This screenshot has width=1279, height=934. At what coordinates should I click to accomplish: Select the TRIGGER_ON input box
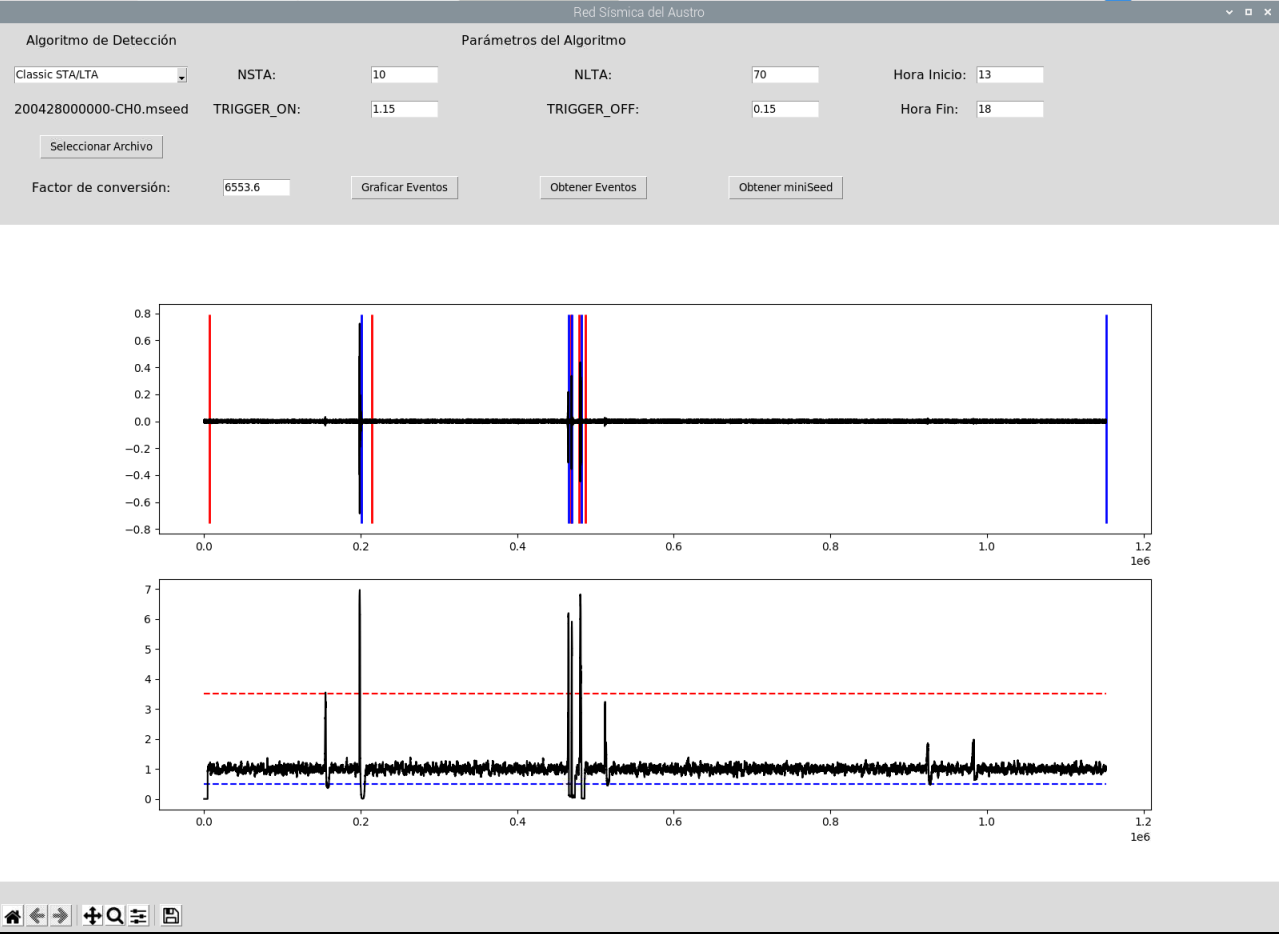tap(404, 110)
